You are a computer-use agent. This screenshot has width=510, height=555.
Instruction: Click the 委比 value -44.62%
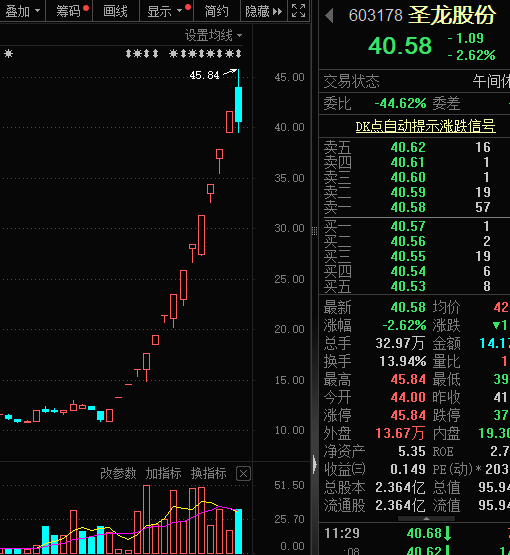[x=400, y=103]
